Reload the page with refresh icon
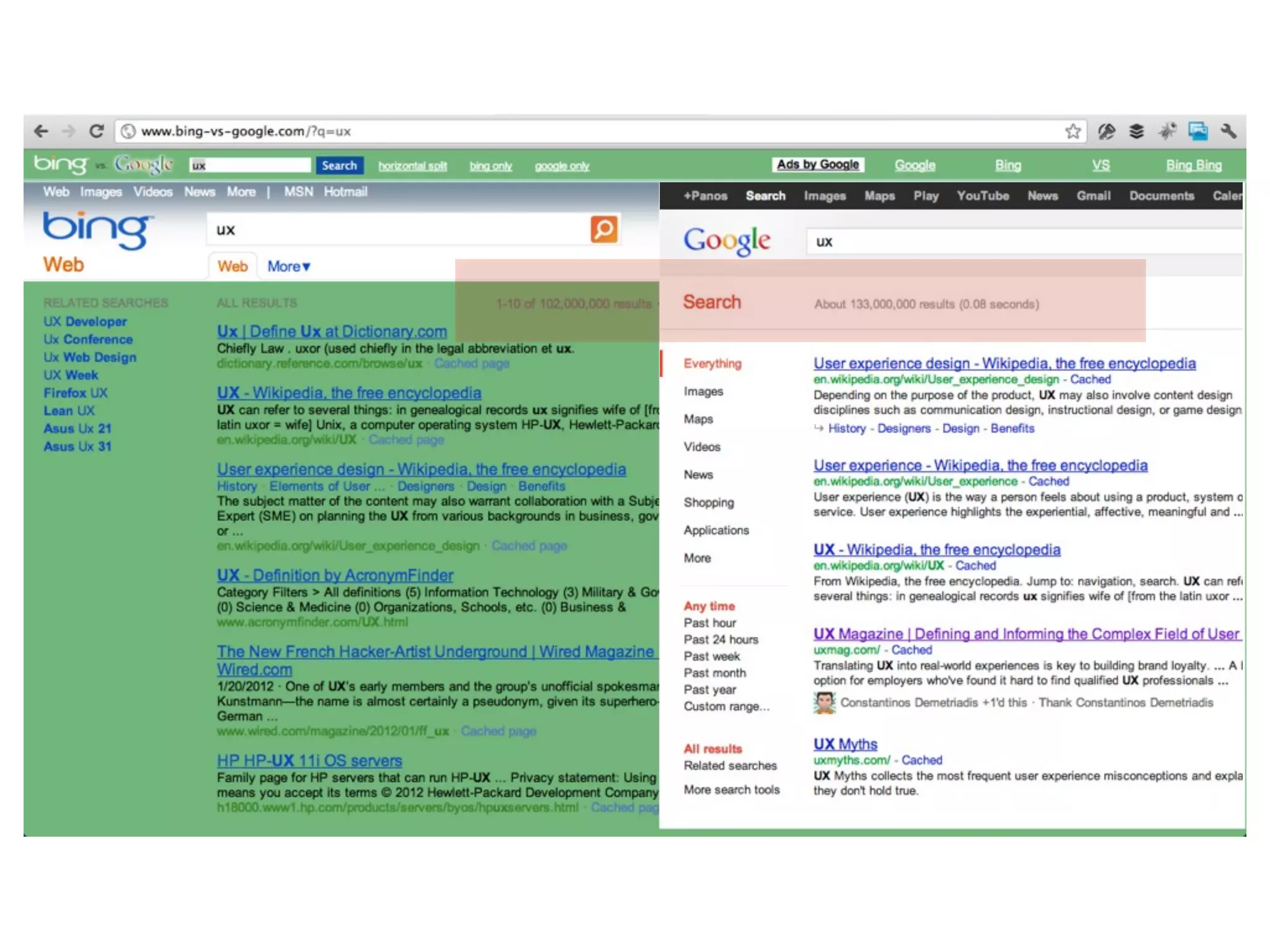 click(96, 131)
